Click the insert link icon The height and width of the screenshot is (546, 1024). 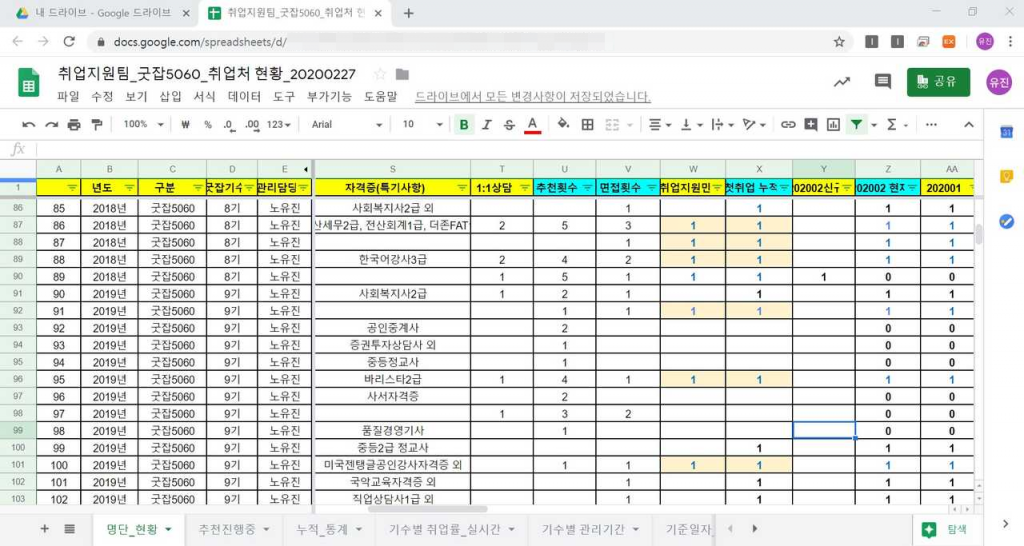click(788, 125)
